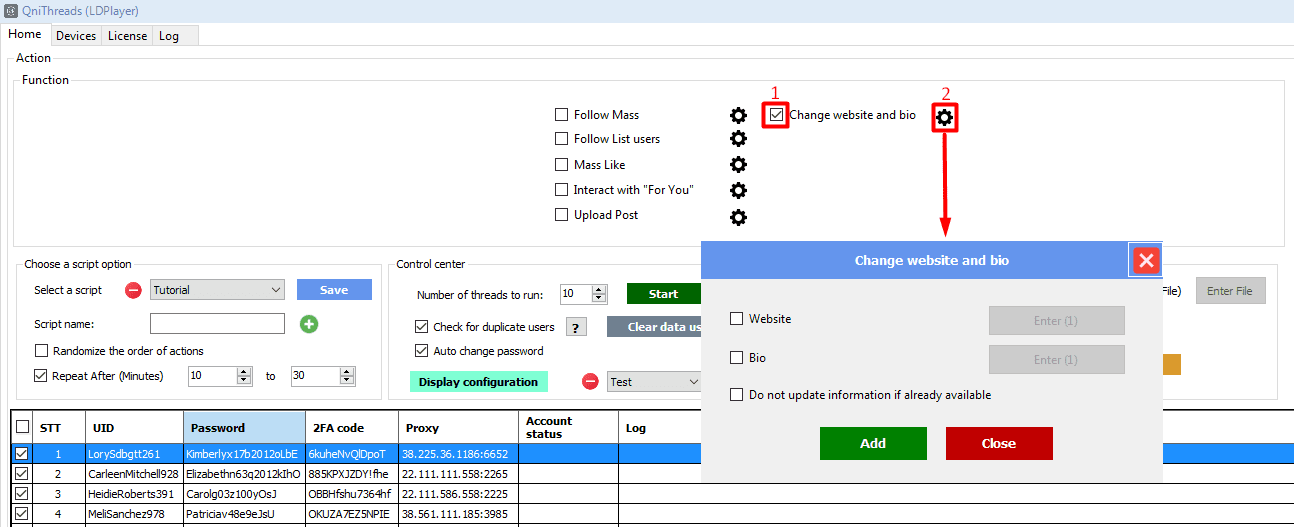
Task: Uncheck Change website and bio checkbox
Action: (776, 115)
